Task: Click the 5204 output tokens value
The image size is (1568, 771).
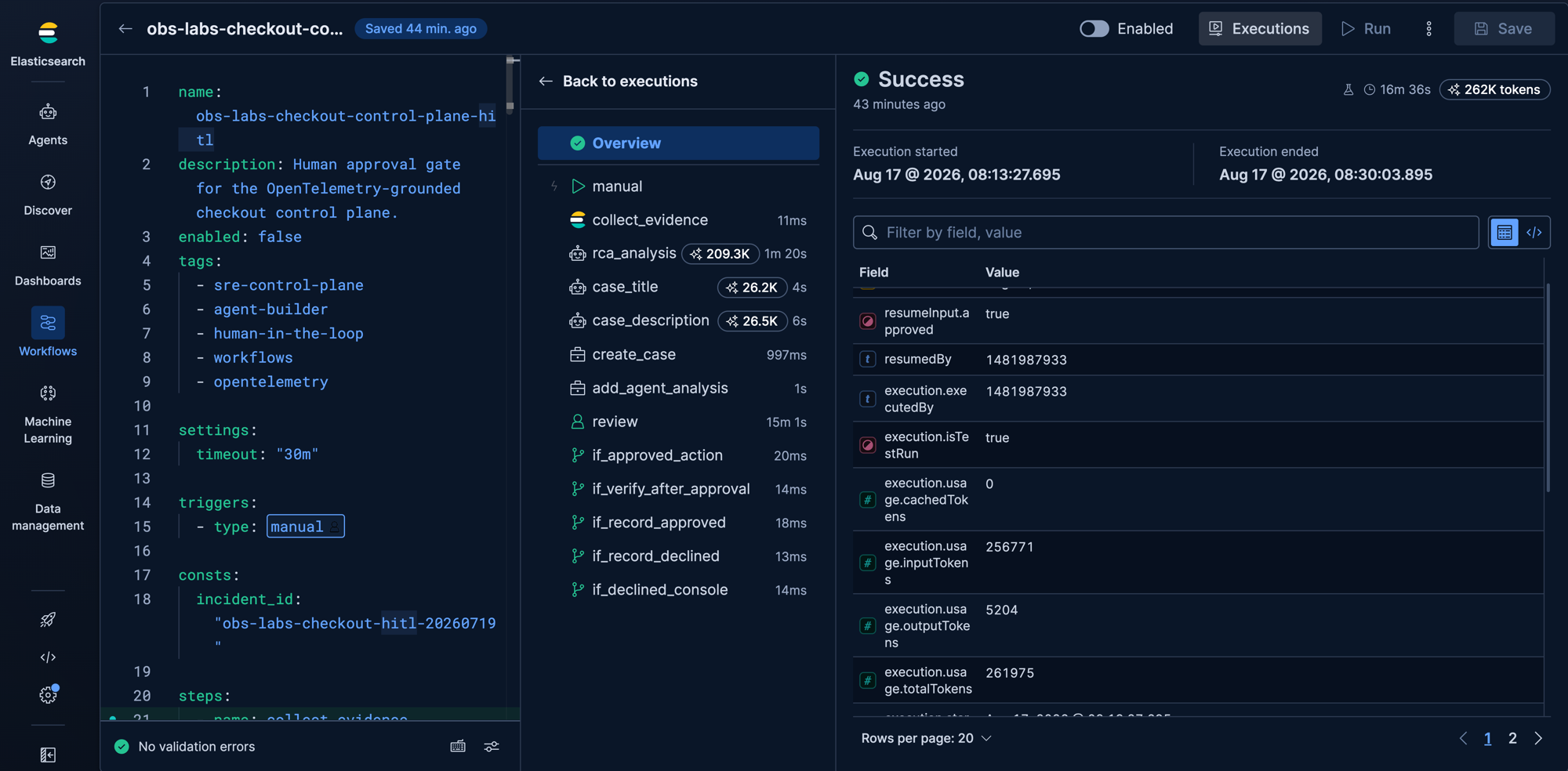Action: coord(1002,610)
